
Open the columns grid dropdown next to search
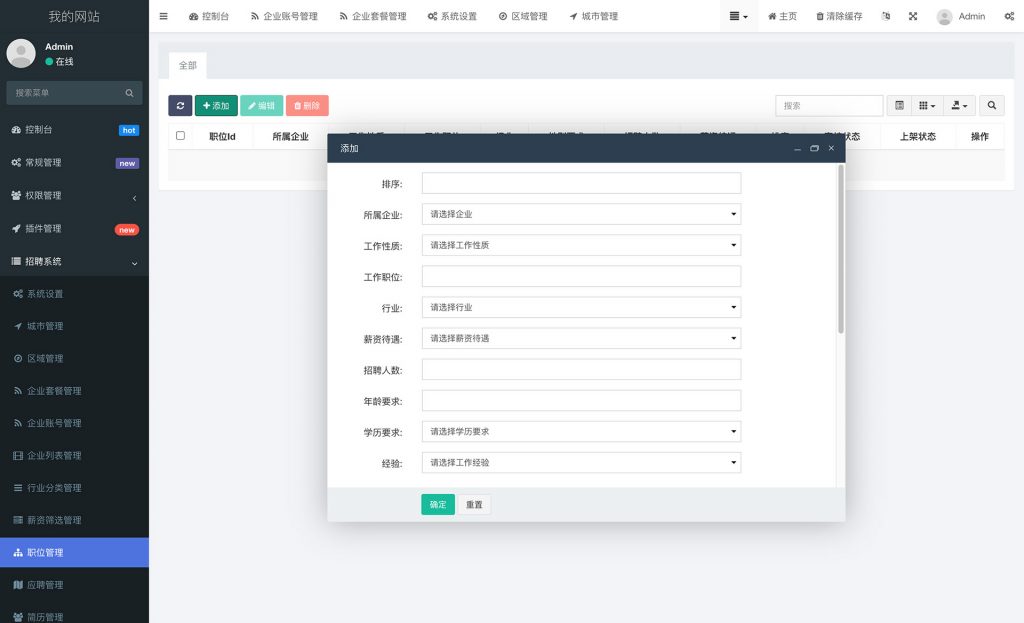click(x=925, y=105)
